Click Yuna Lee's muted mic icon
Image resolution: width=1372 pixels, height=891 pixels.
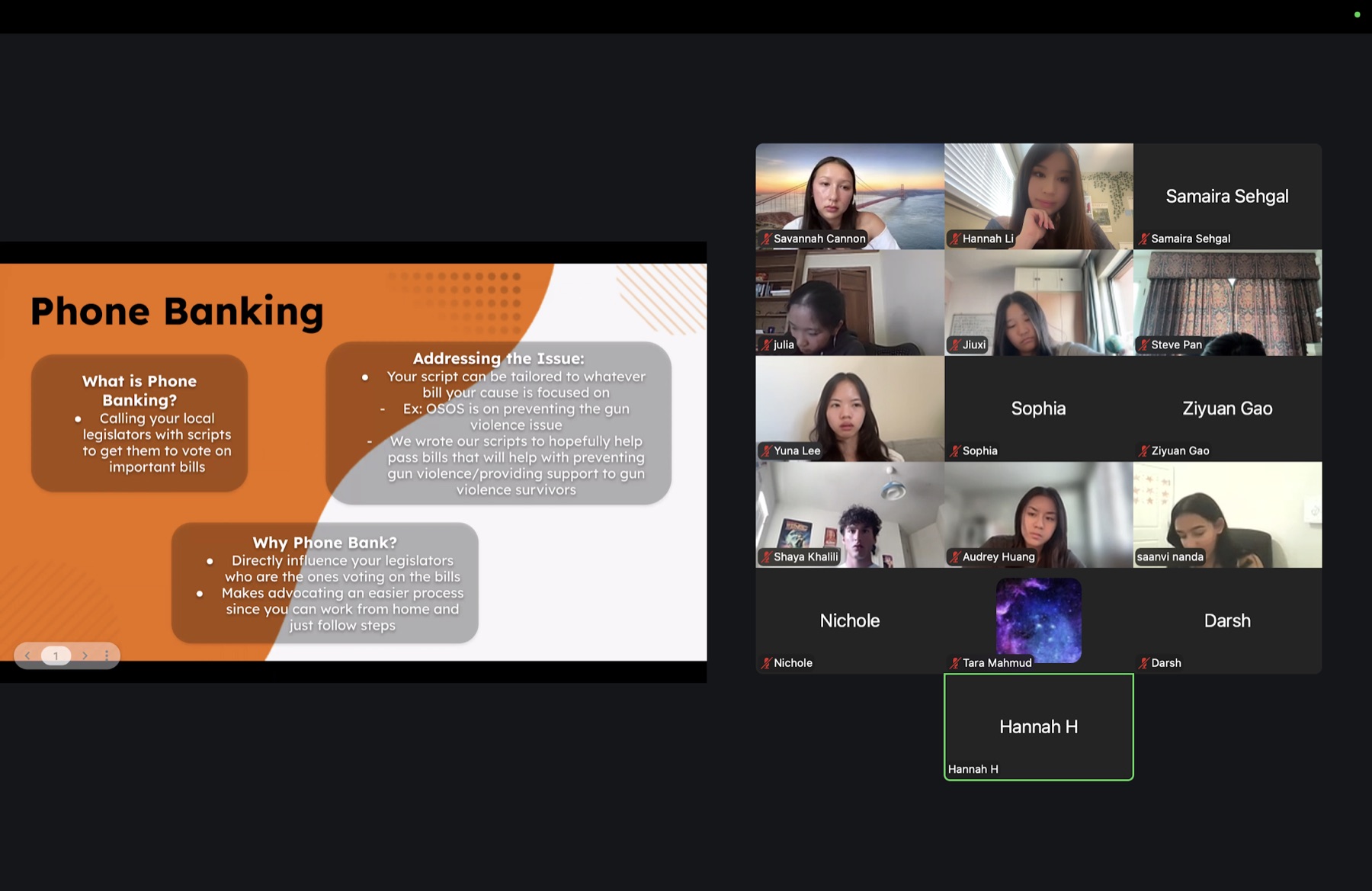765,450
